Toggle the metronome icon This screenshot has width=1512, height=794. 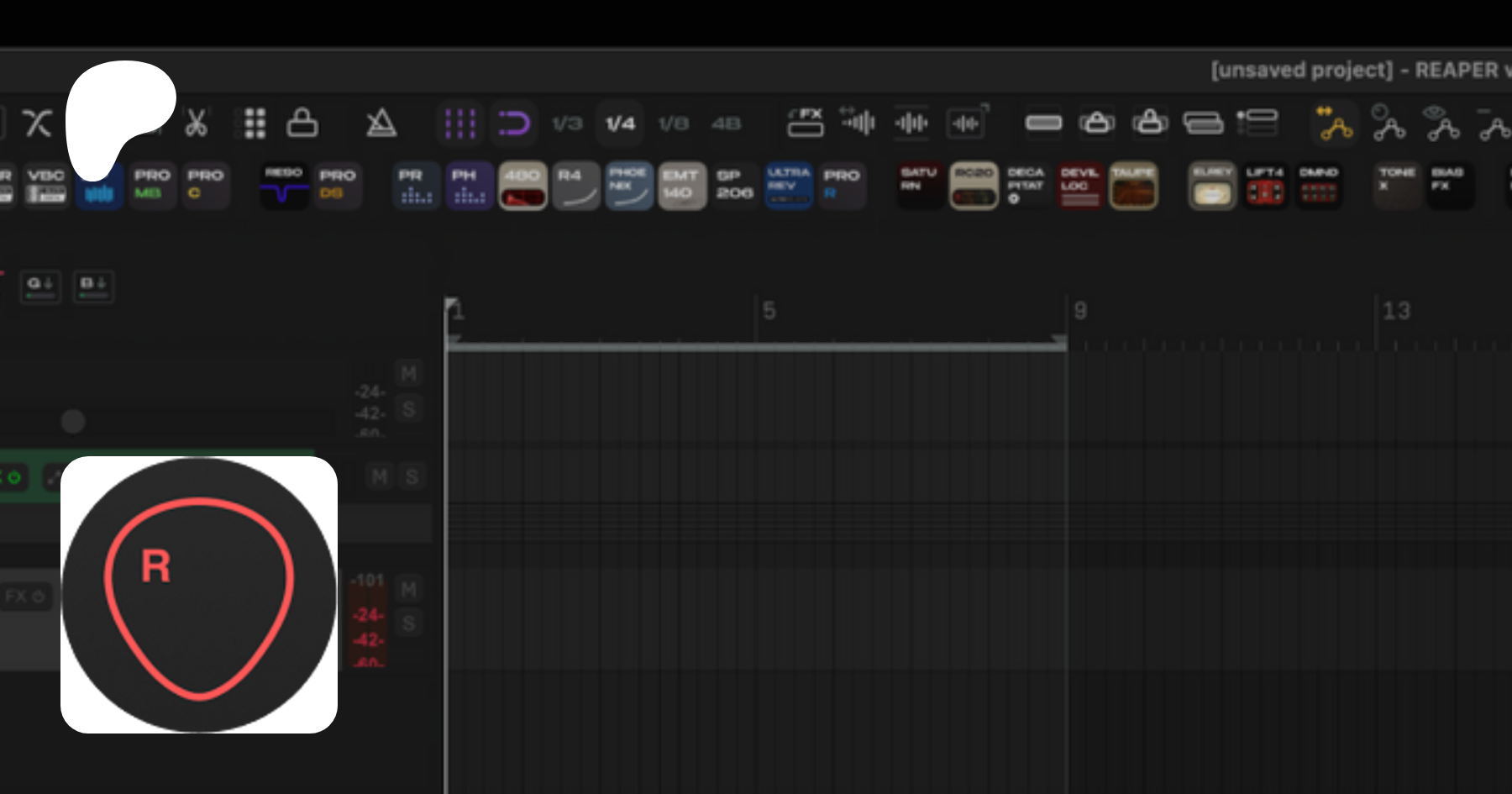[381, 124]
